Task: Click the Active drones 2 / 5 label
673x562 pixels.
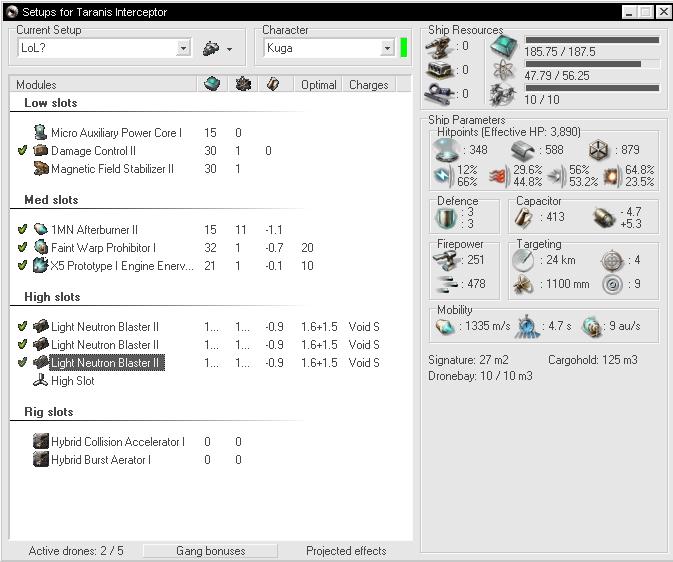Action: pos(76,551)
